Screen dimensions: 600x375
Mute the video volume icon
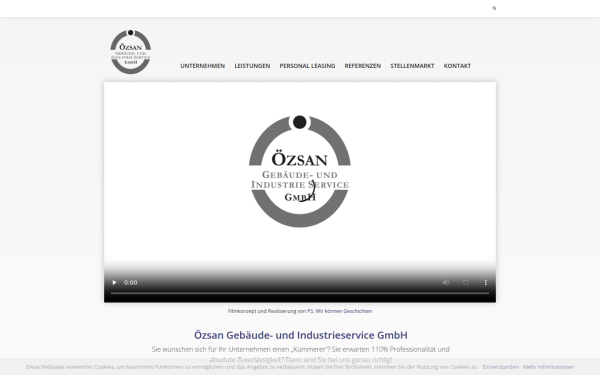tap(446, 282)
